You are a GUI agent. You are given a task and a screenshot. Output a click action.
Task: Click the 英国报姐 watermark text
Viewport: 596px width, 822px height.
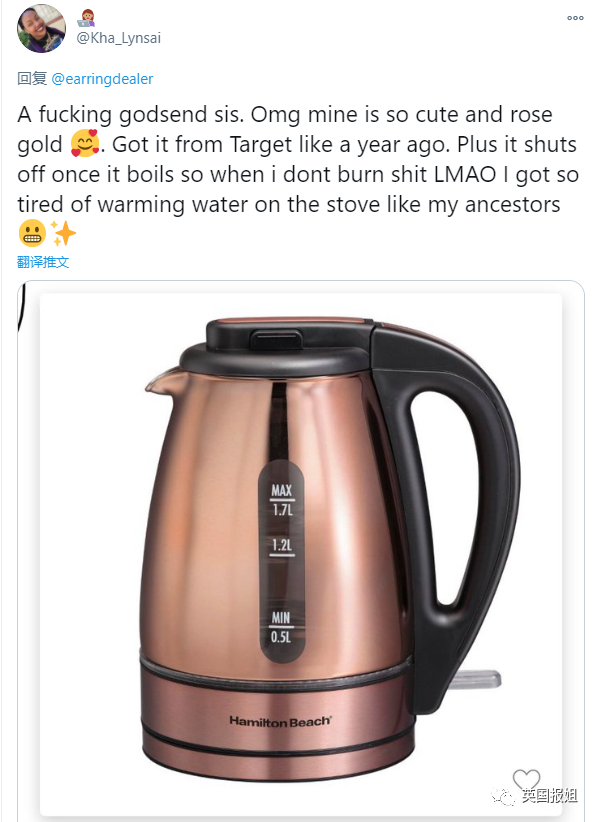(x=549, y=795)
